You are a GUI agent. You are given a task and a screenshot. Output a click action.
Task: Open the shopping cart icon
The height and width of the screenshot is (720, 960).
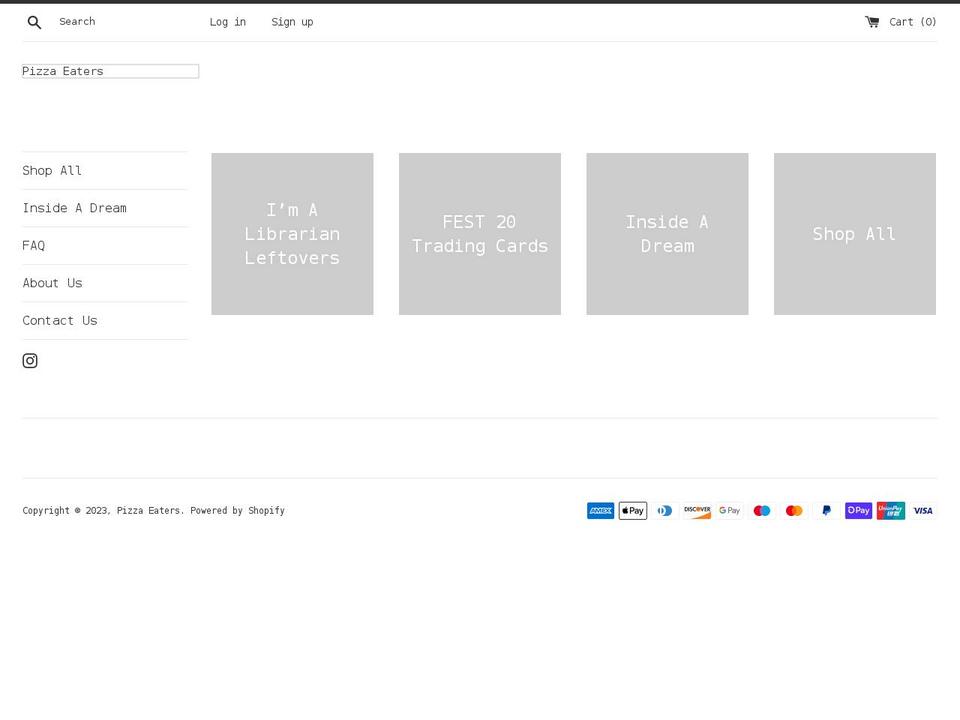point(872,22)
